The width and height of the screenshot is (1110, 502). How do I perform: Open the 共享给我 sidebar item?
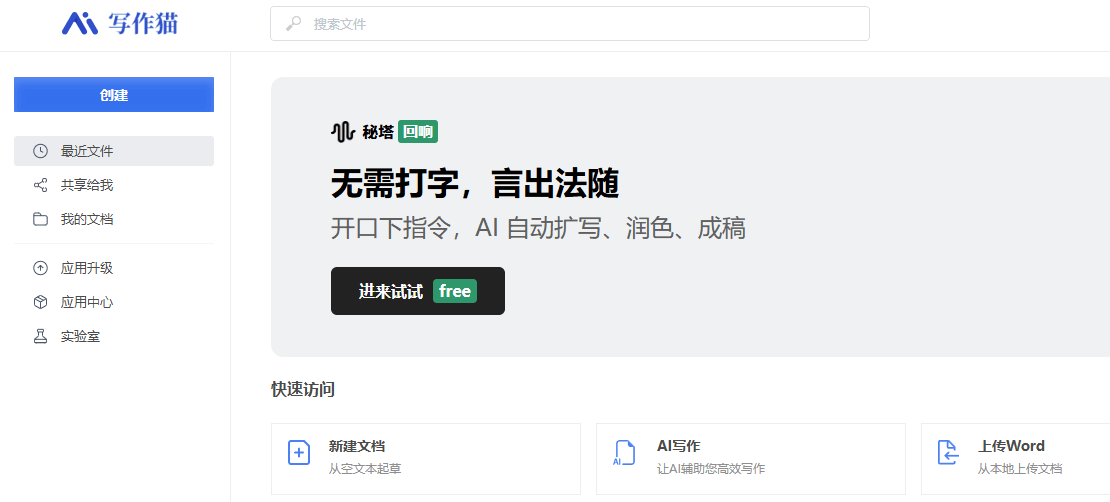tap(114, 186)
